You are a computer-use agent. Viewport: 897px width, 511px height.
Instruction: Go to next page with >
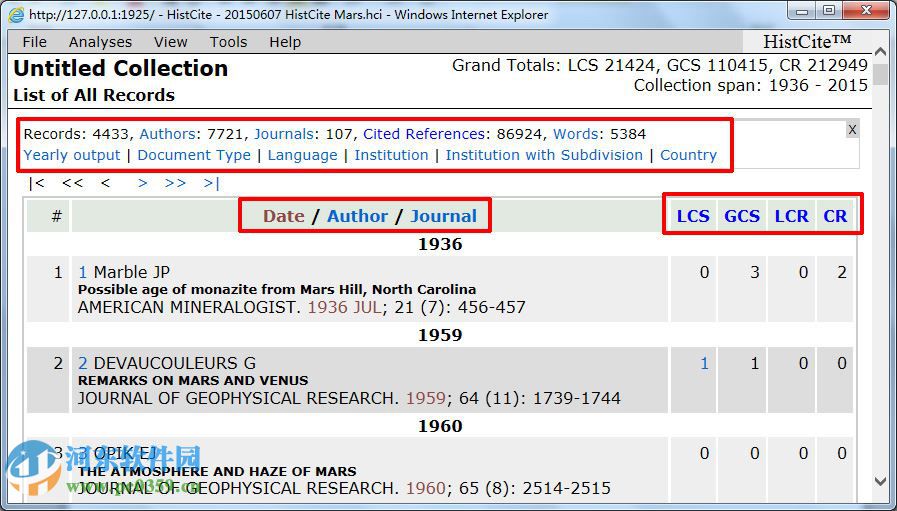click(142, 183)
